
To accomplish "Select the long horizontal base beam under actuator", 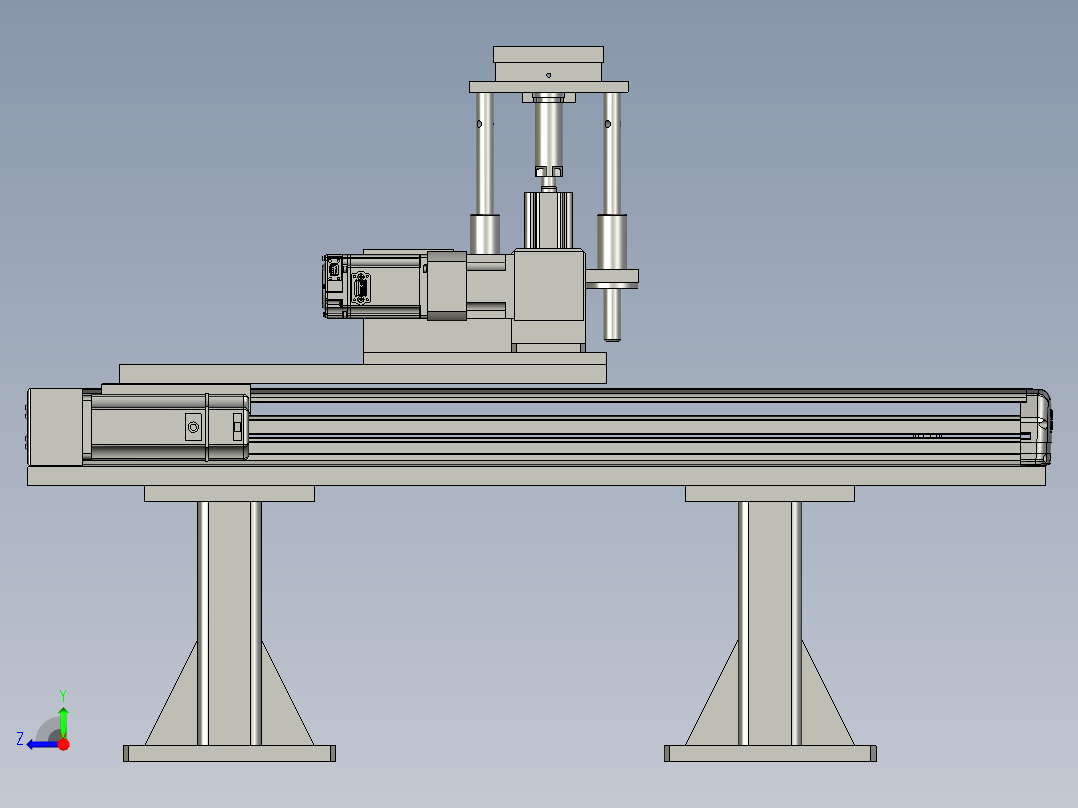I will [536, 476].
